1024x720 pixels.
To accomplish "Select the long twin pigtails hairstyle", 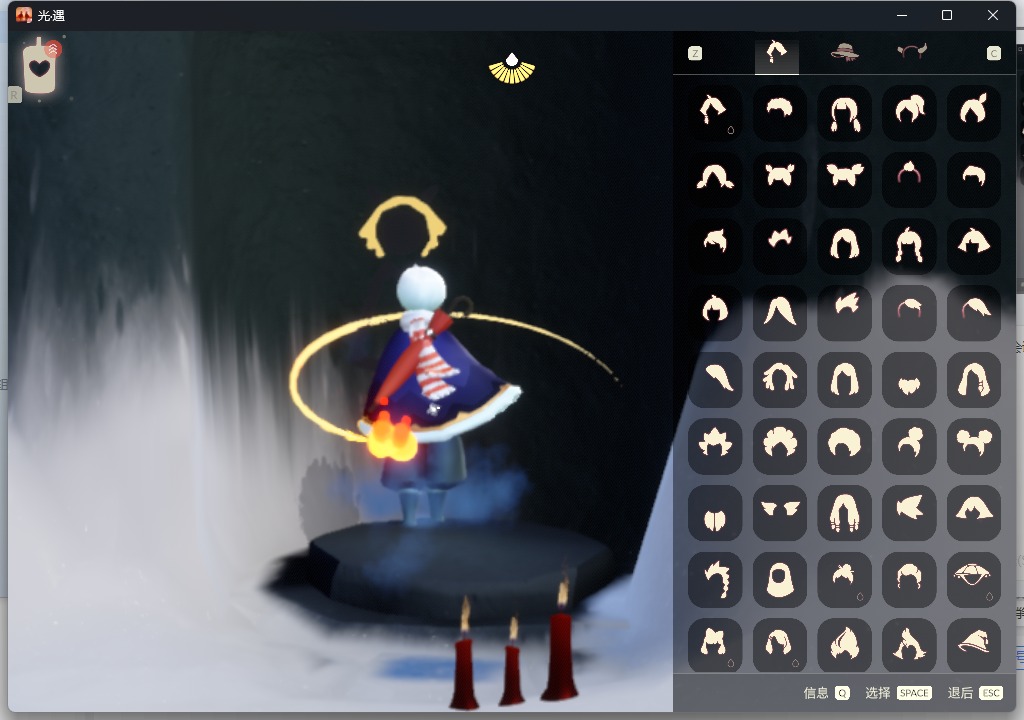I will tap(844, 113).
